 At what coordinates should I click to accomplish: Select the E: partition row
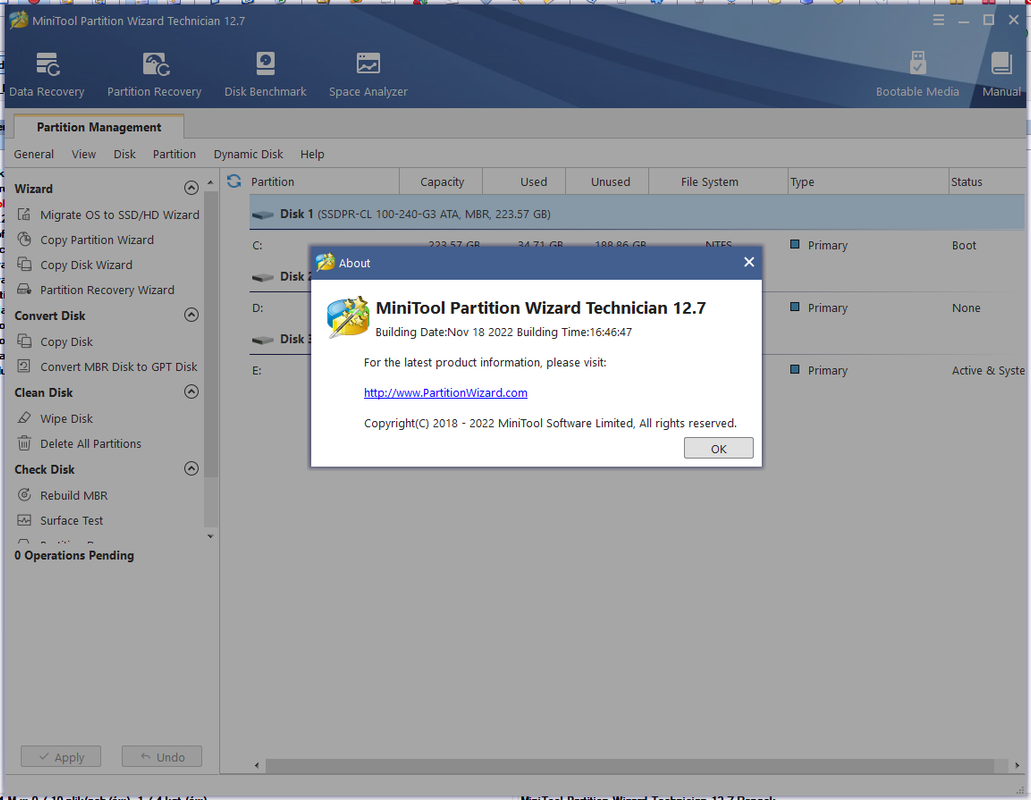[x=636, y=370]
